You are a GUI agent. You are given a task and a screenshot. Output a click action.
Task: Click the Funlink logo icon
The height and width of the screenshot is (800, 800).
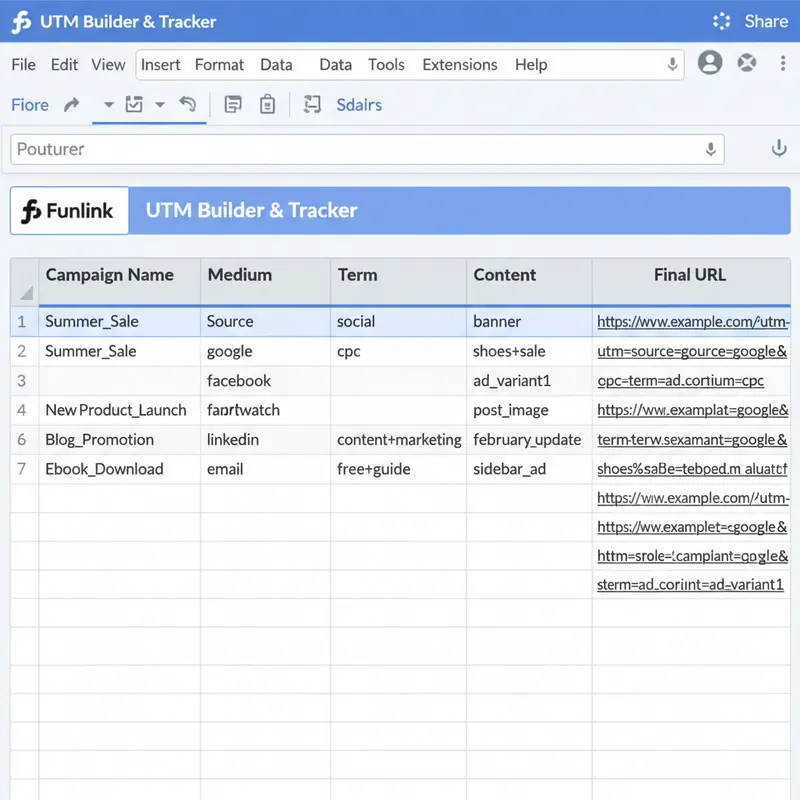[x=34, y=210]
